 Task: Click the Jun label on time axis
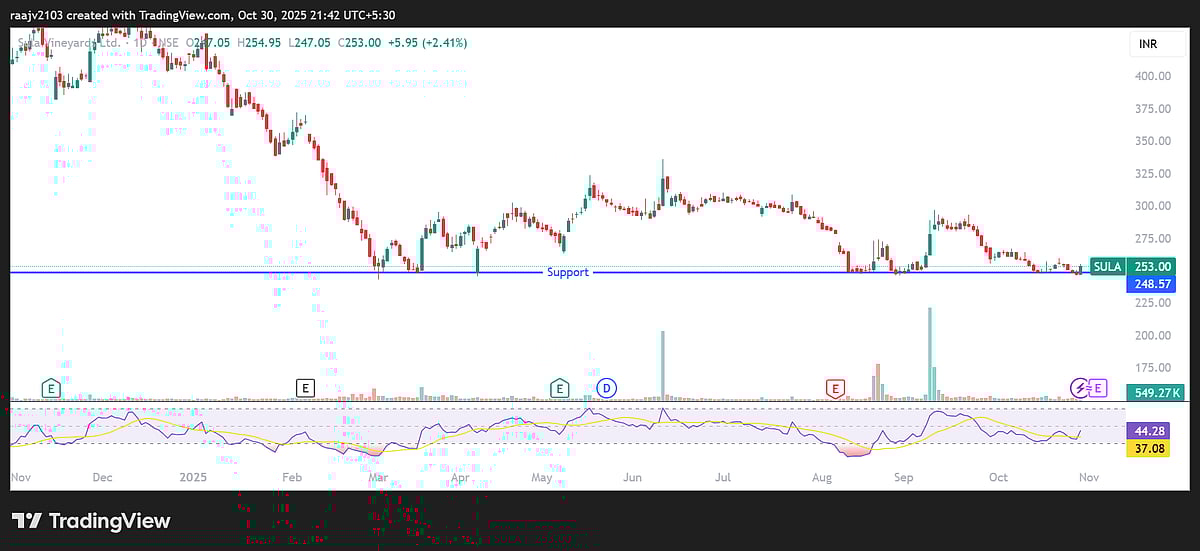[632, 478]
